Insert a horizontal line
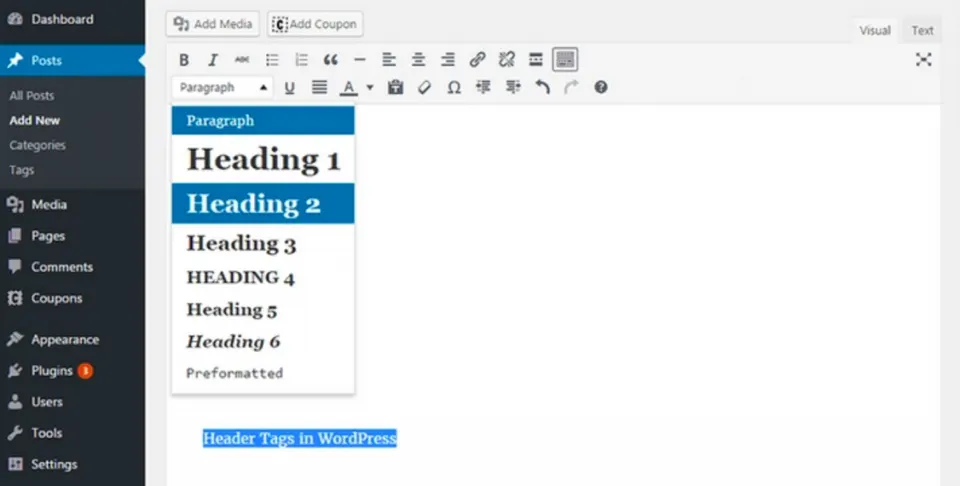This screenshot has width=960, height=486. (x=360, y=60)
